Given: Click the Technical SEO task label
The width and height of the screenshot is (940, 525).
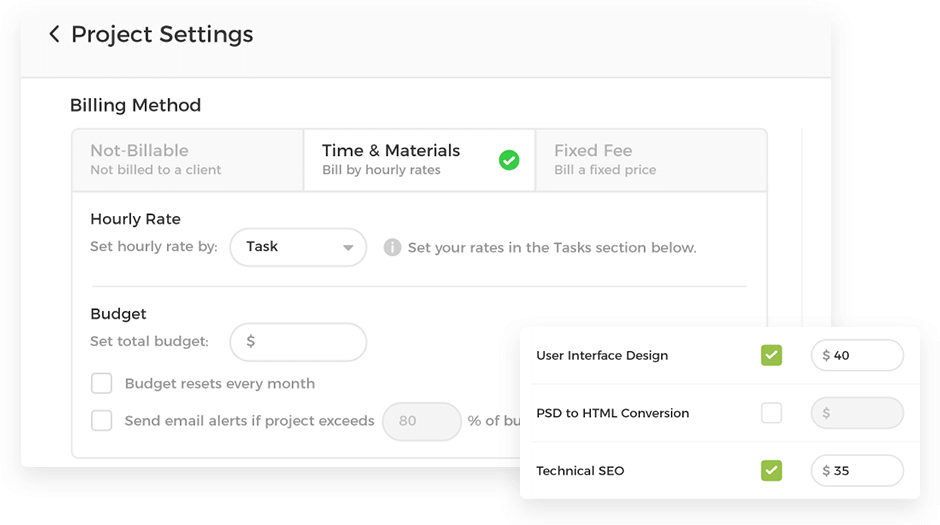Looking at the screenshot, I should point(580,471).
